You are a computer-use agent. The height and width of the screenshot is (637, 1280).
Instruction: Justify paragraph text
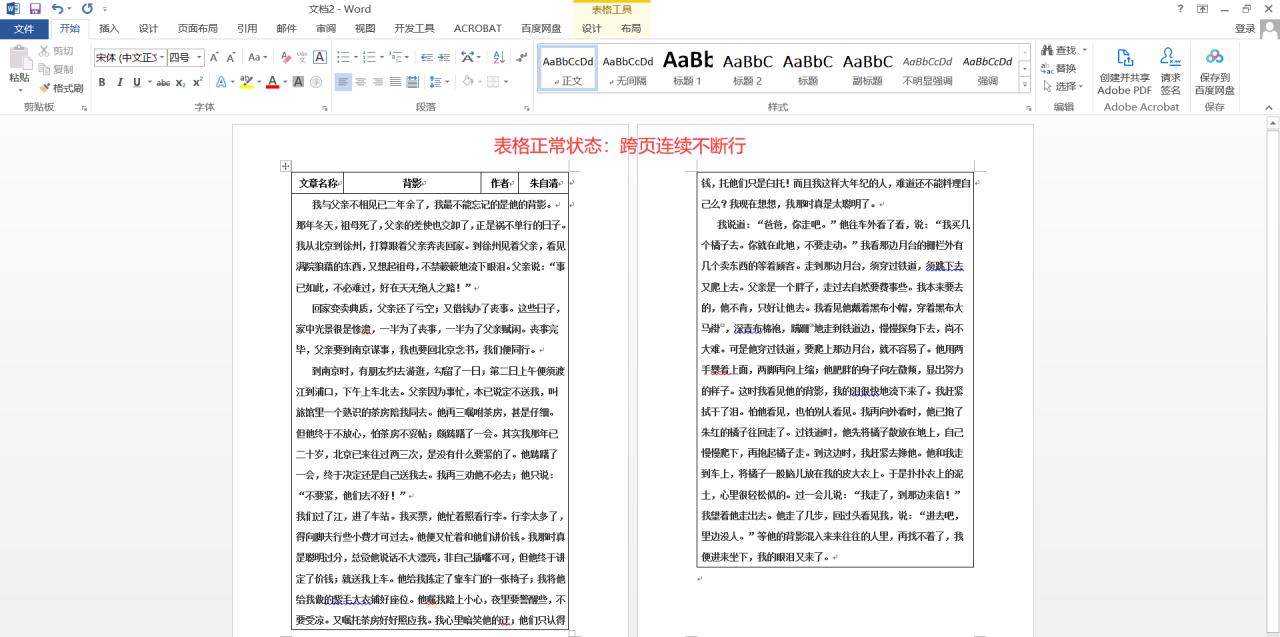(395, 82)
